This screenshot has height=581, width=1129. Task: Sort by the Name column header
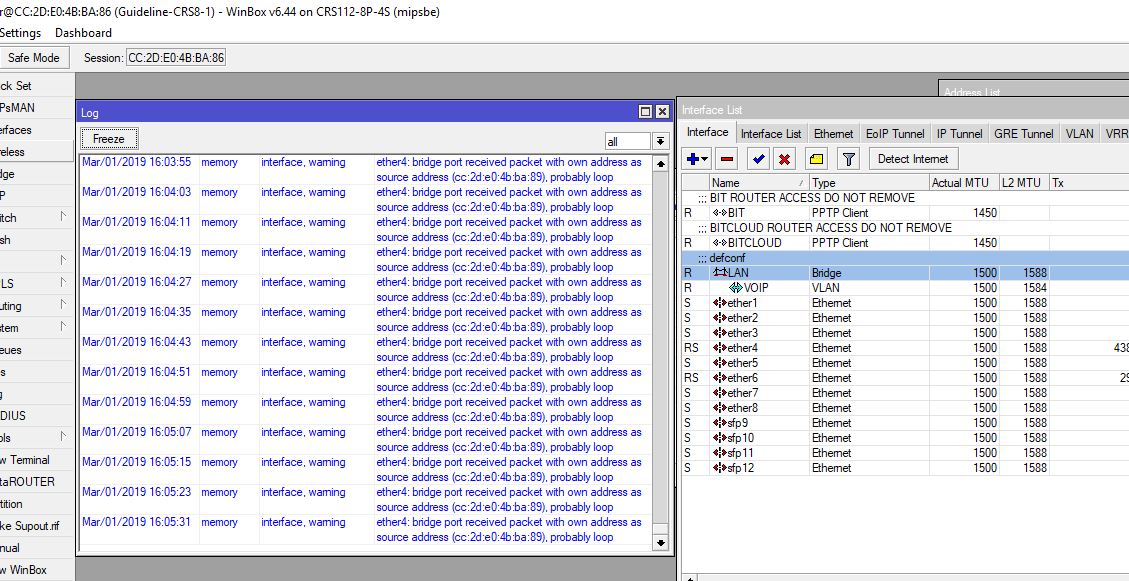click(x=759, y=183)
